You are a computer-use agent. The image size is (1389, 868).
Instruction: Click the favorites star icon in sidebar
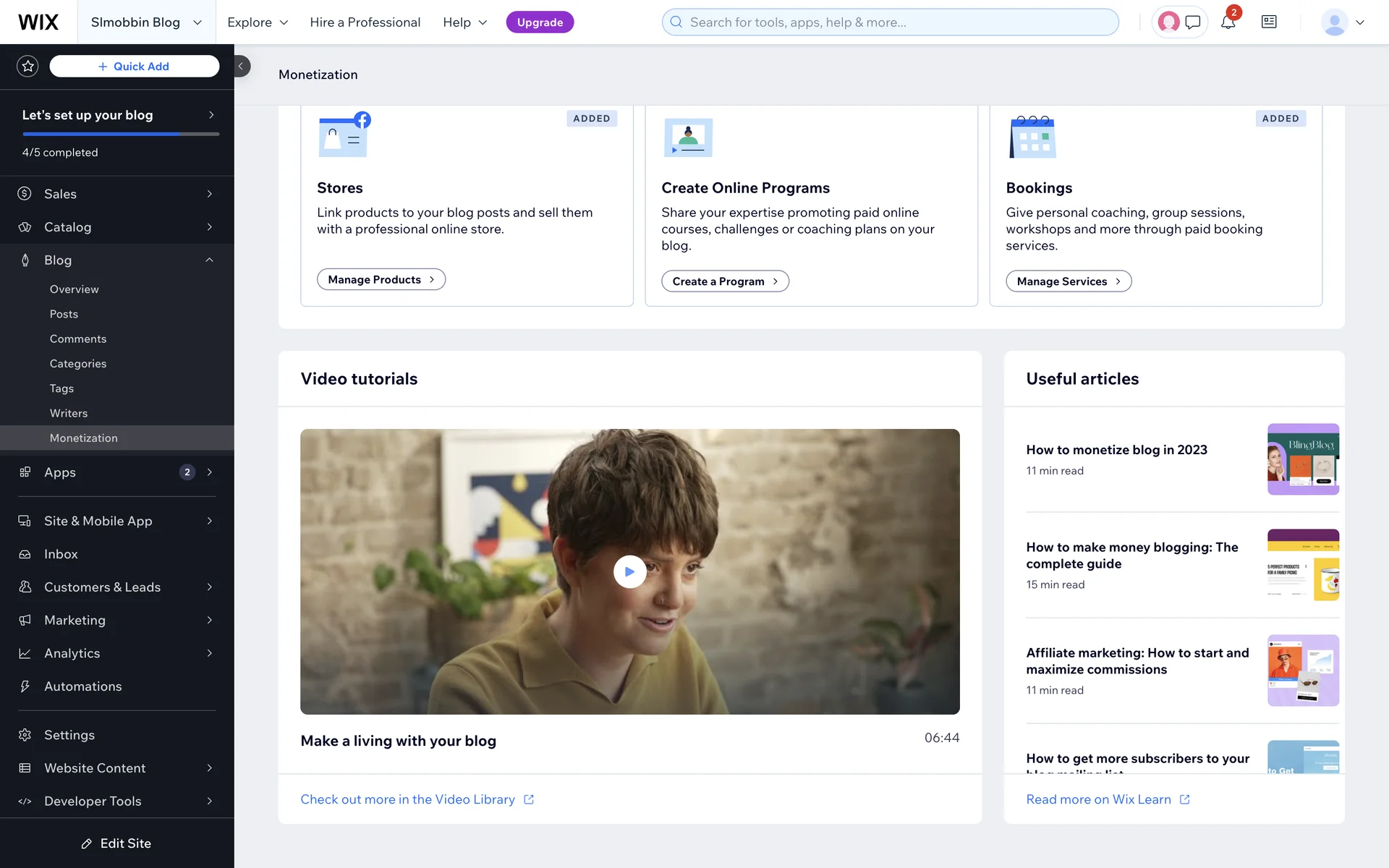[x=27, y=67]
